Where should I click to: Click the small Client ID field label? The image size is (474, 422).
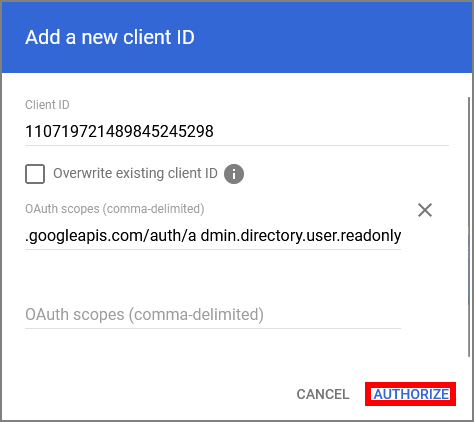pyautogui.click(x=47, y=105)
